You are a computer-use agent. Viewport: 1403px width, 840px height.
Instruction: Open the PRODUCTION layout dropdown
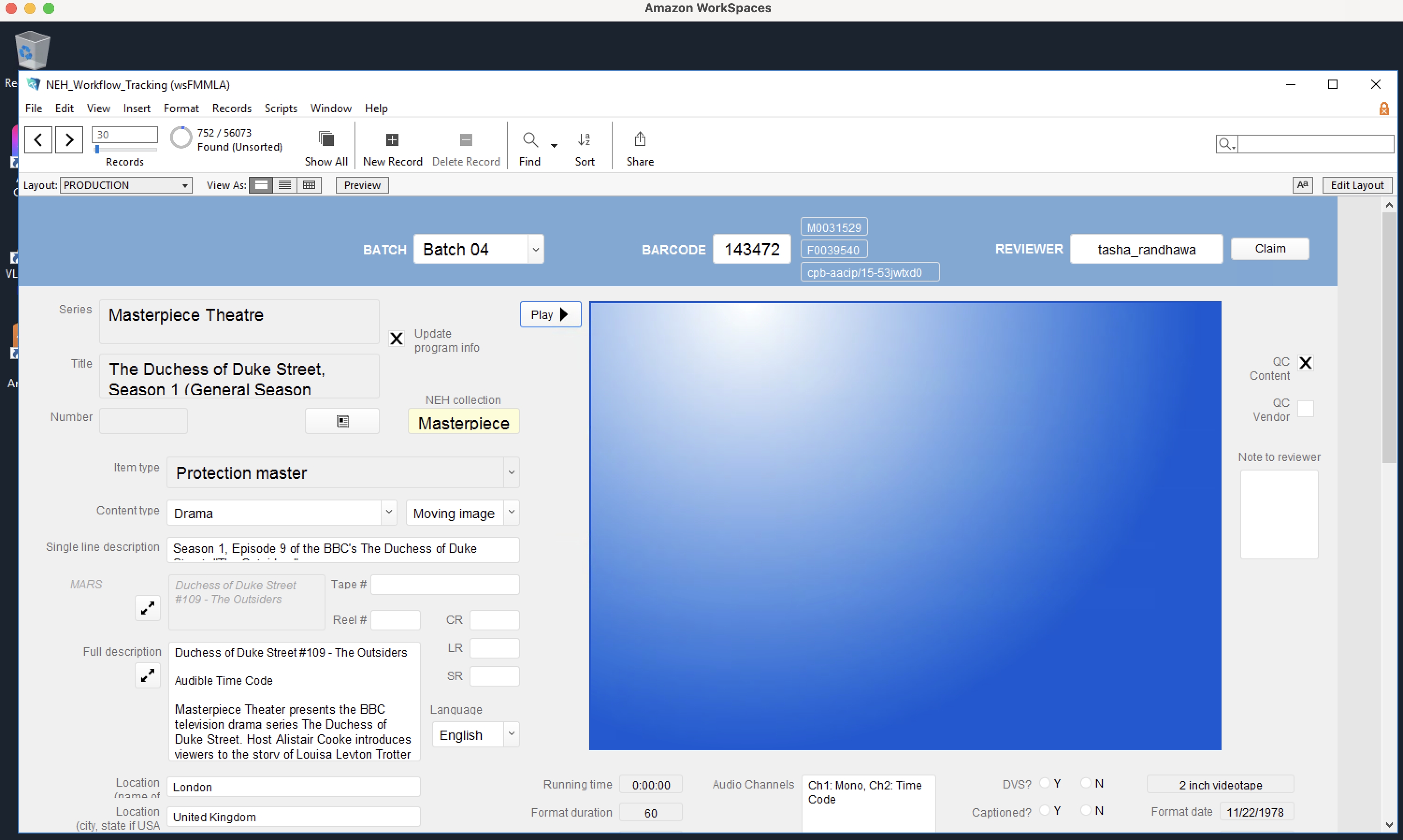click(x=126, y=185)
